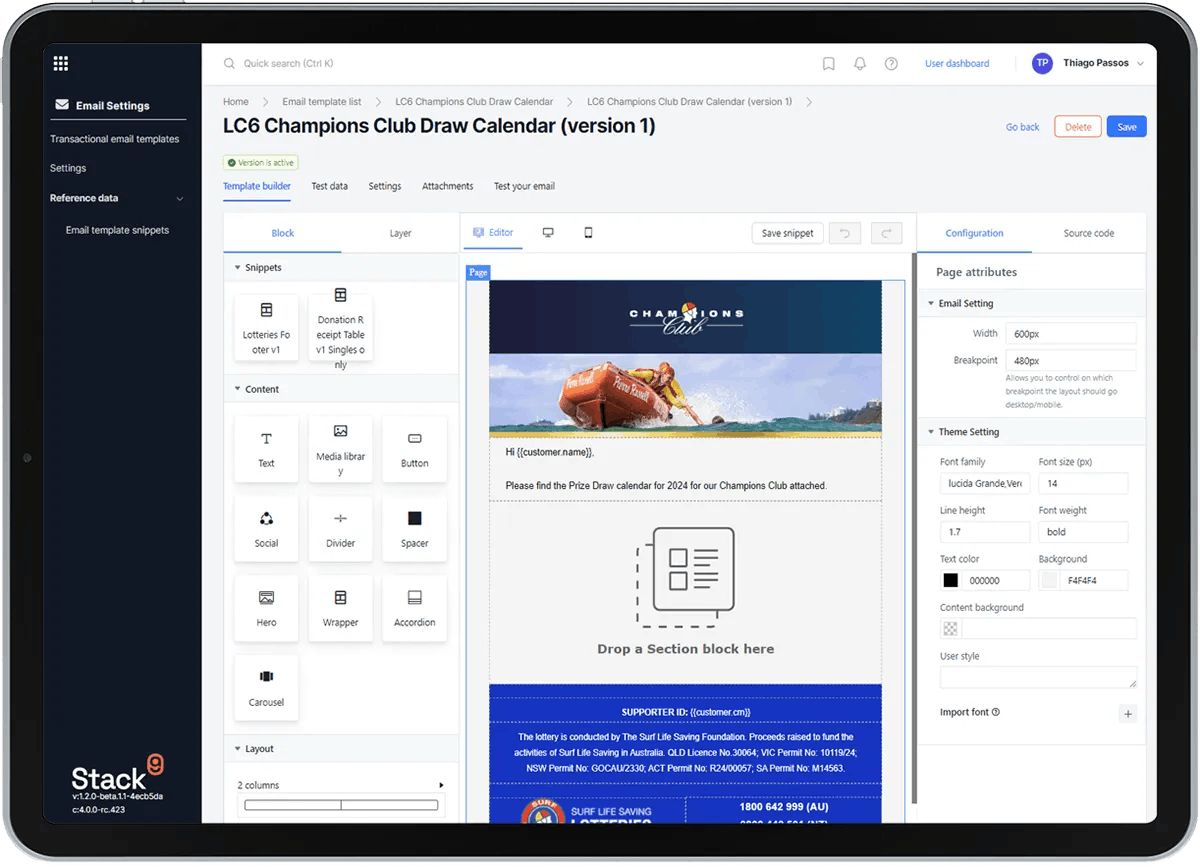Switch to the Layer tab

pyautogui.click(x=400, y=233)
